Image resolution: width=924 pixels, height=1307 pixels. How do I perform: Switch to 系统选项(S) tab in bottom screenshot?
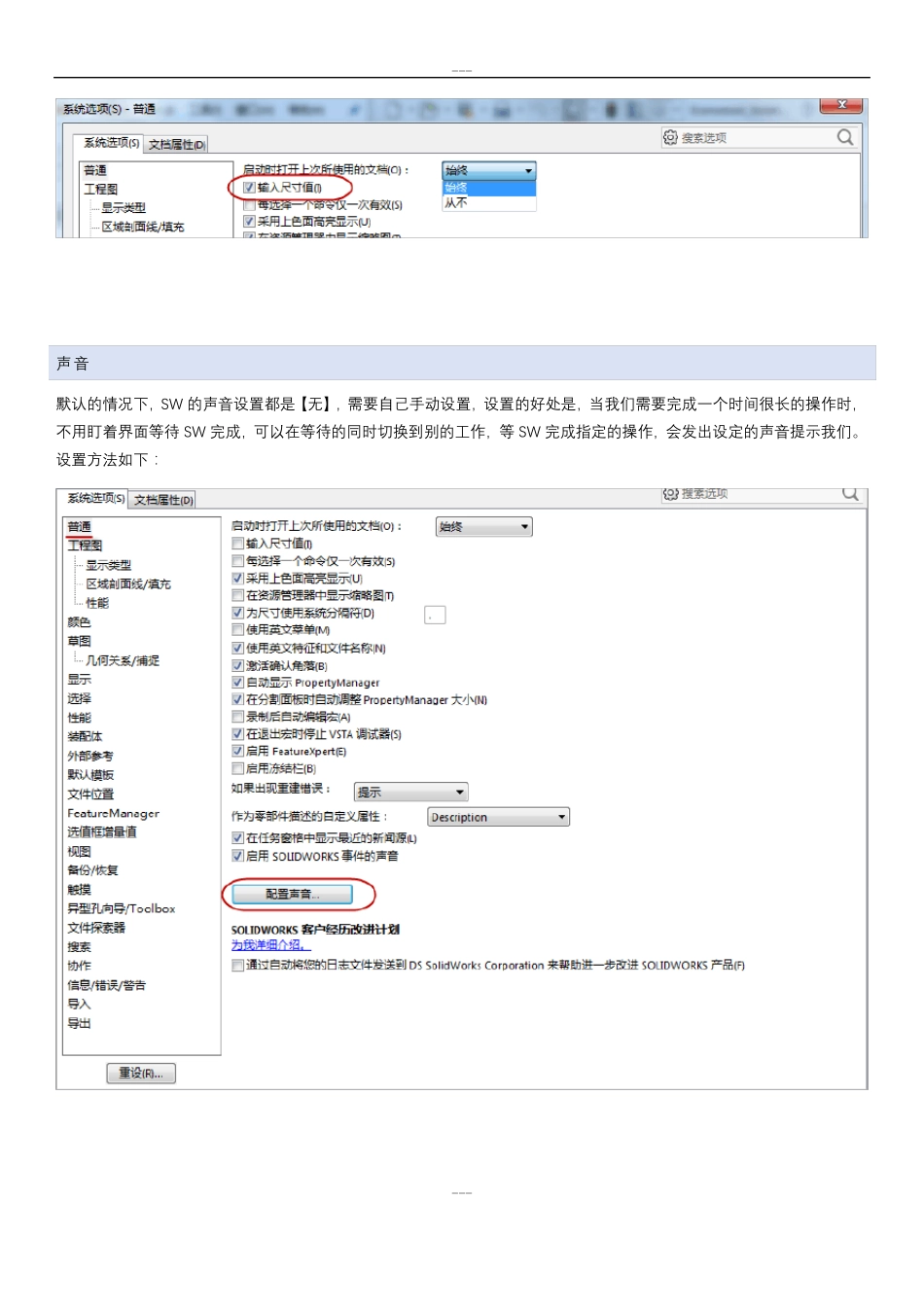(x=95, y=498)
